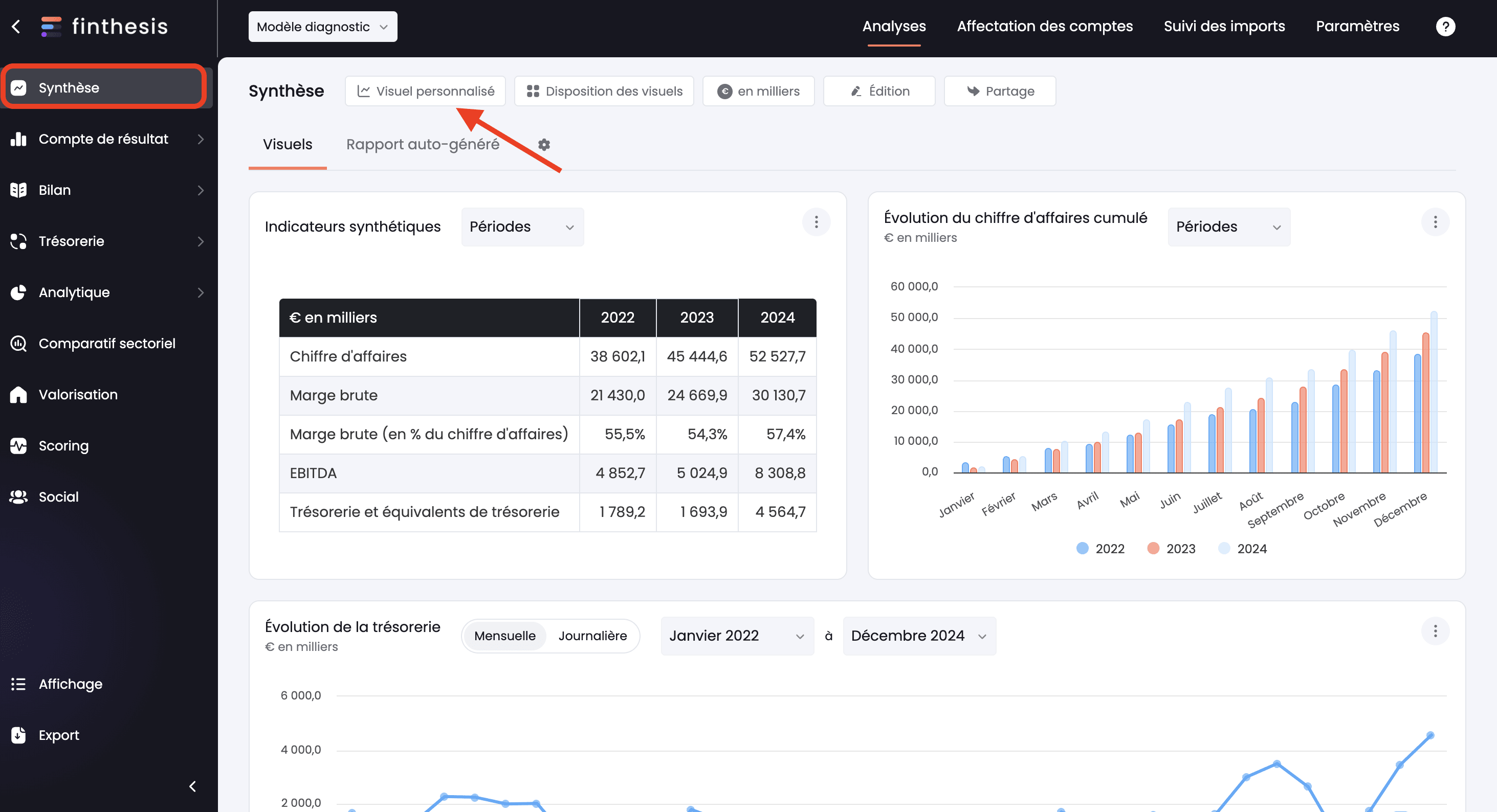Screen dimensions: 1497x812
Task: Click the Édition button
Action: click(x=878, y=91)
